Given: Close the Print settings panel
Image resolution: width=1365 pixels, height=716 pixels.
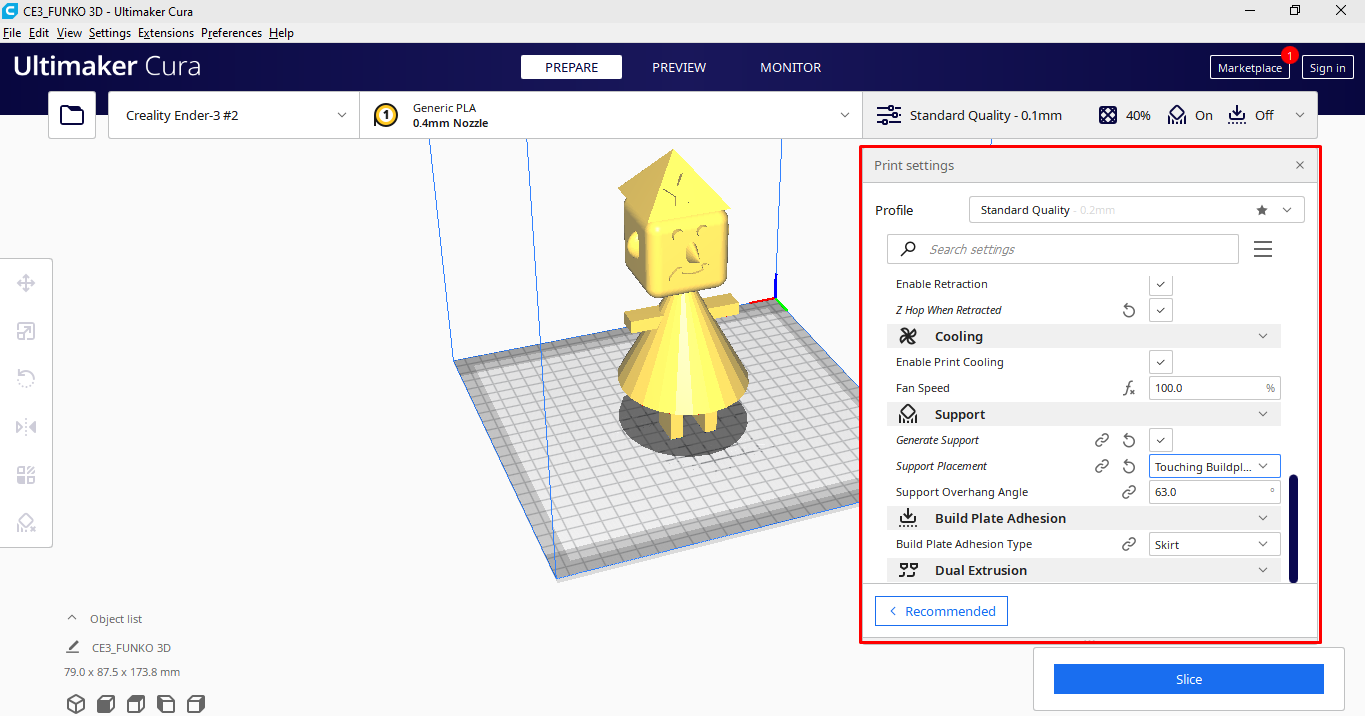Looking at the screenshot, I should [1300, 166].
